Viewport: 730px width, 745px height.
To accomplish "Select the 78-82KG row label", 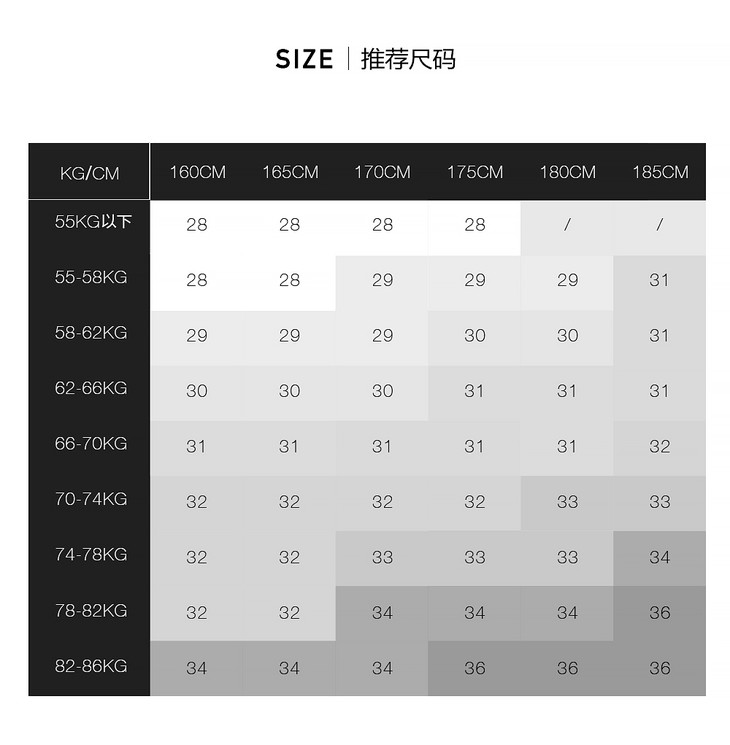I will (x=91, y=610).
